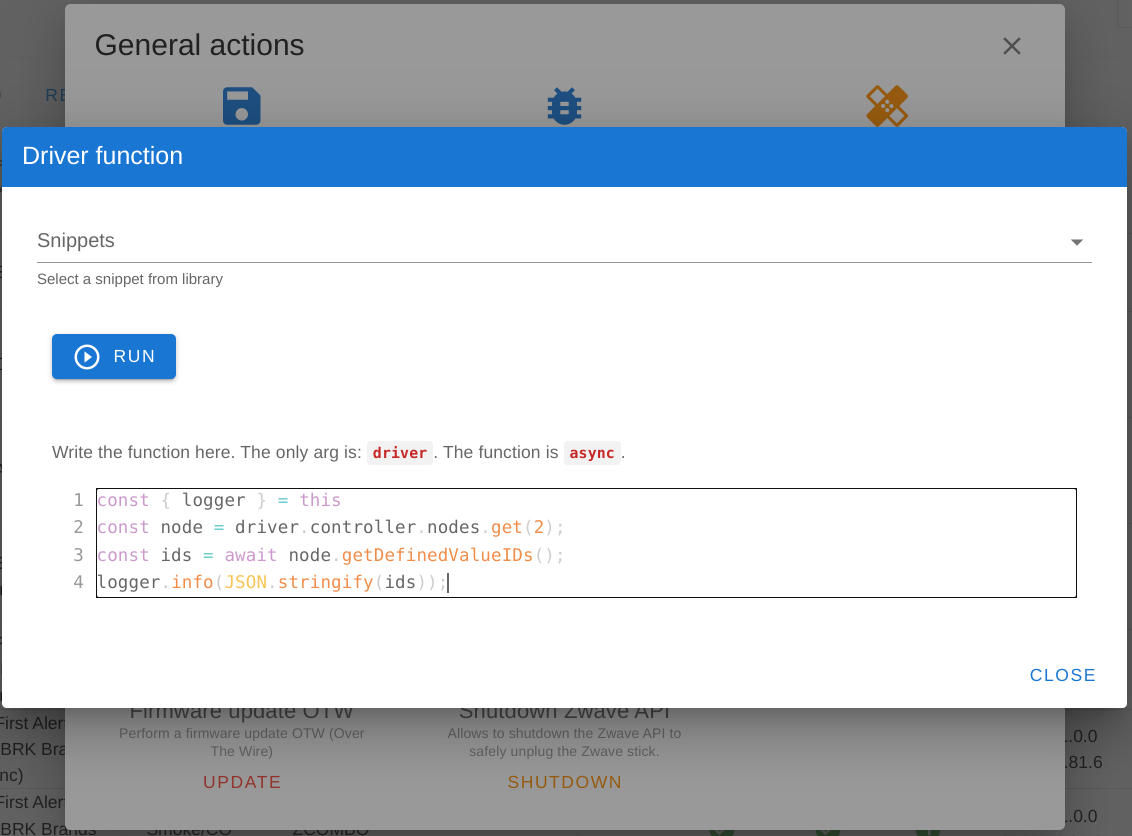Close the General actions dialog with X
The width and height of the screenshot is (1132, 836).
click(x=1011, y=46)
